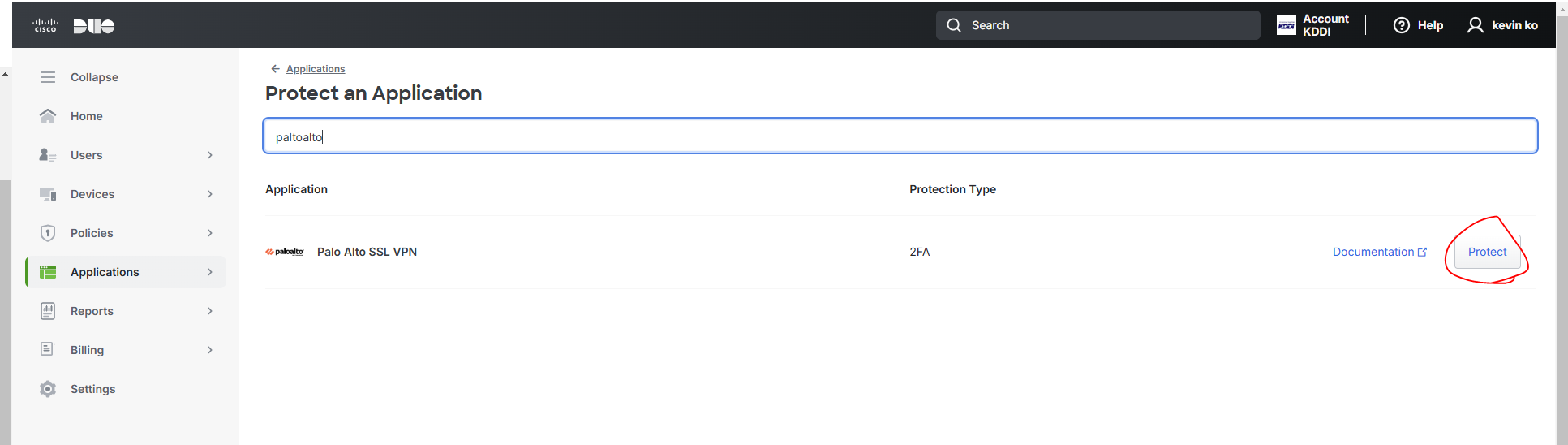Click the Cisco Duo logo

pos(73,26)
